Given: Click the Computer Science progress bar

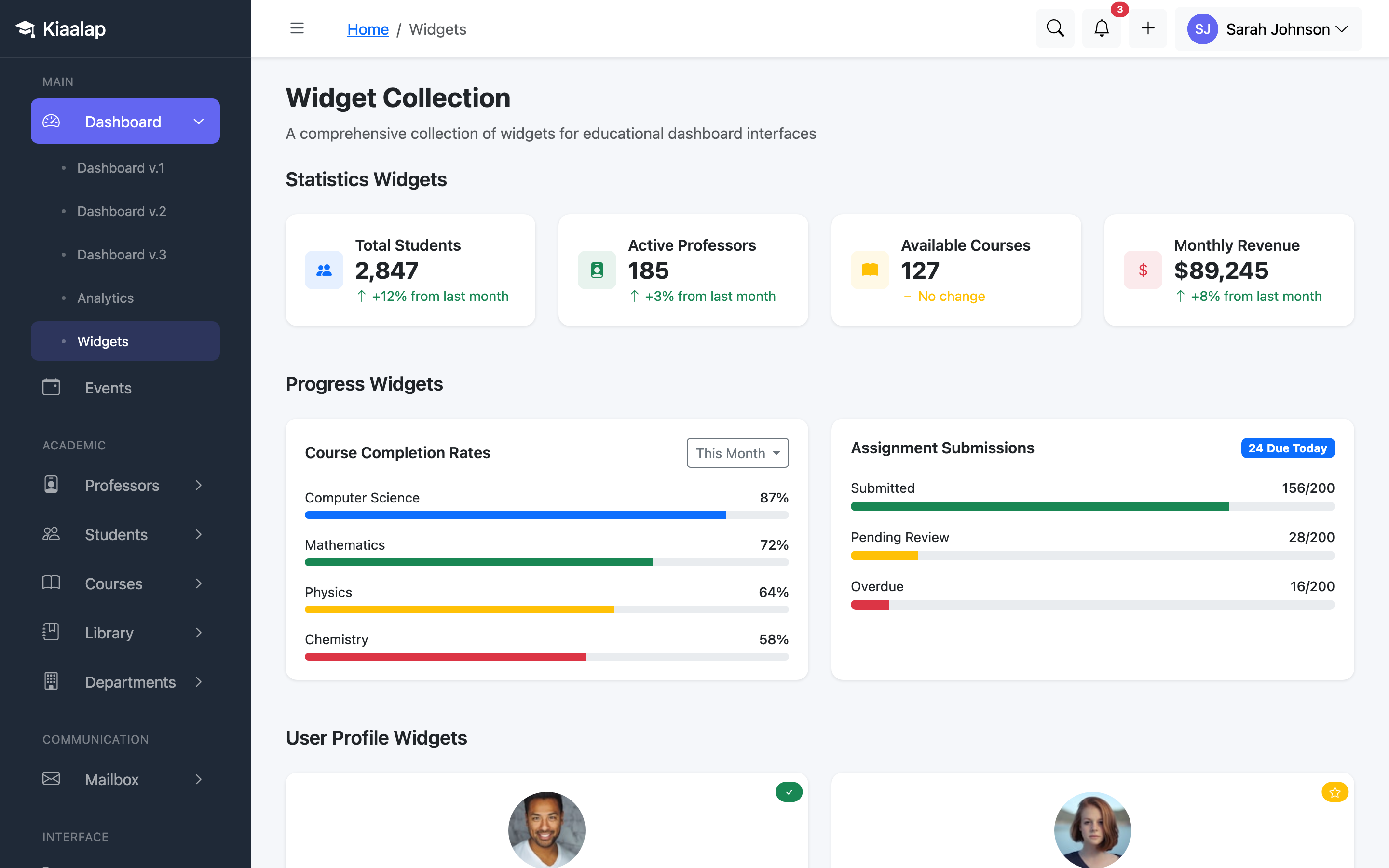Looking at the screenshot, I should click(x=546, y=515).
